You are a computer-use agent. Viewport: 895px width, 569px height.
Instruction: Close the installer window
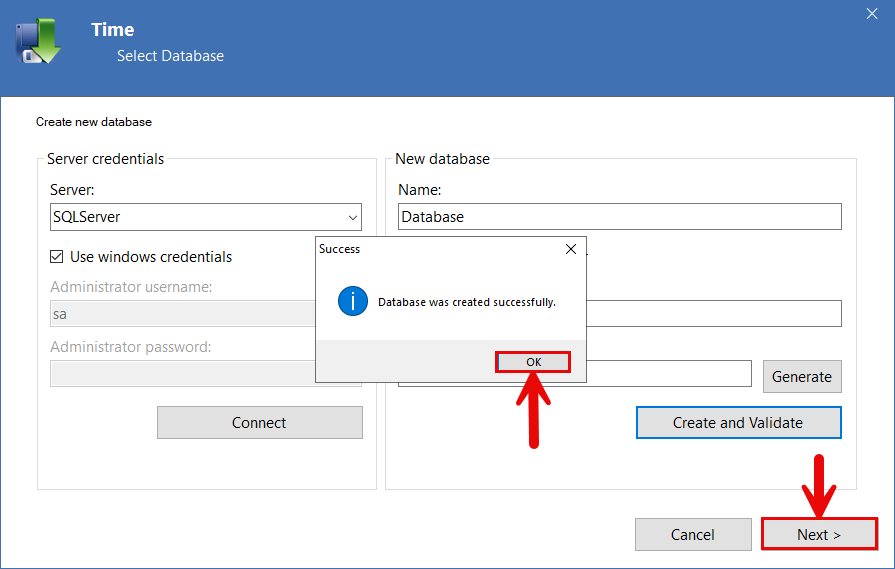coord(872,13)
